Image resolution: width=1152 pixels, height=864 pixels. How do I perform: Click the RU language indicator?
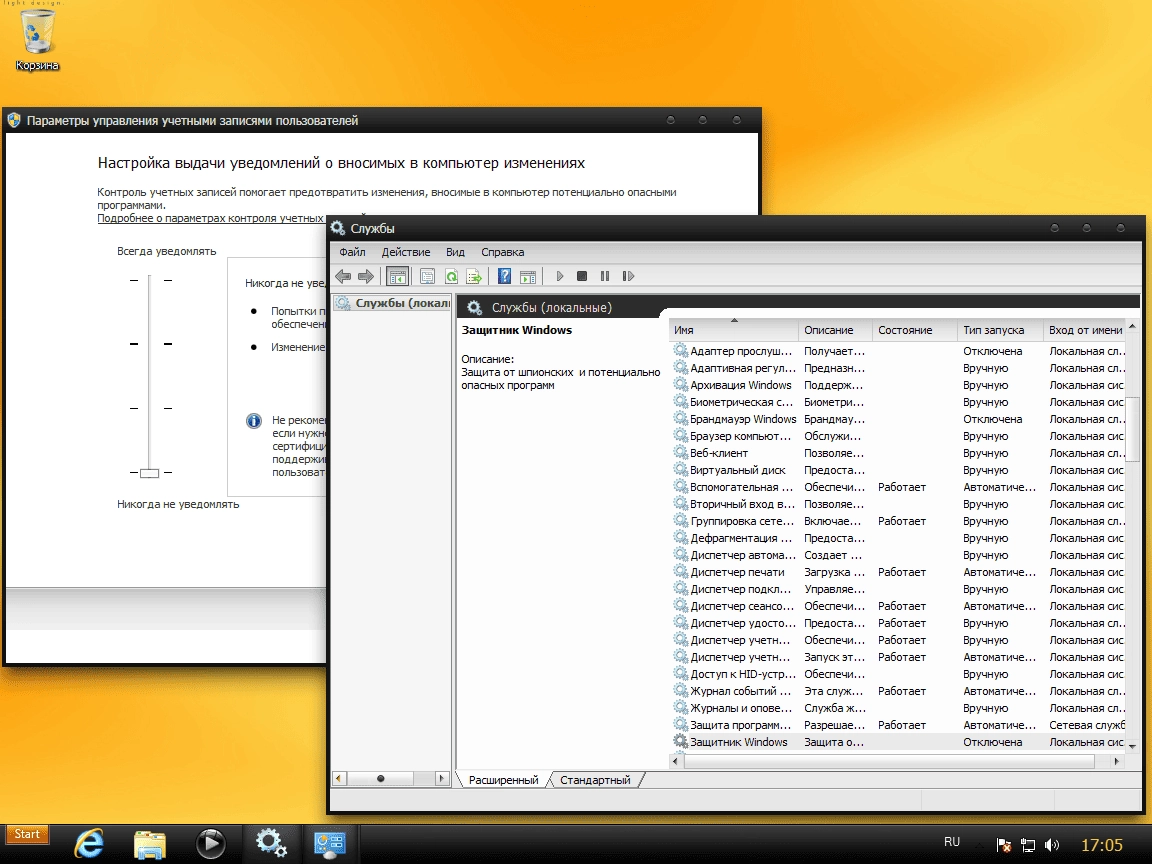[952, 842]
